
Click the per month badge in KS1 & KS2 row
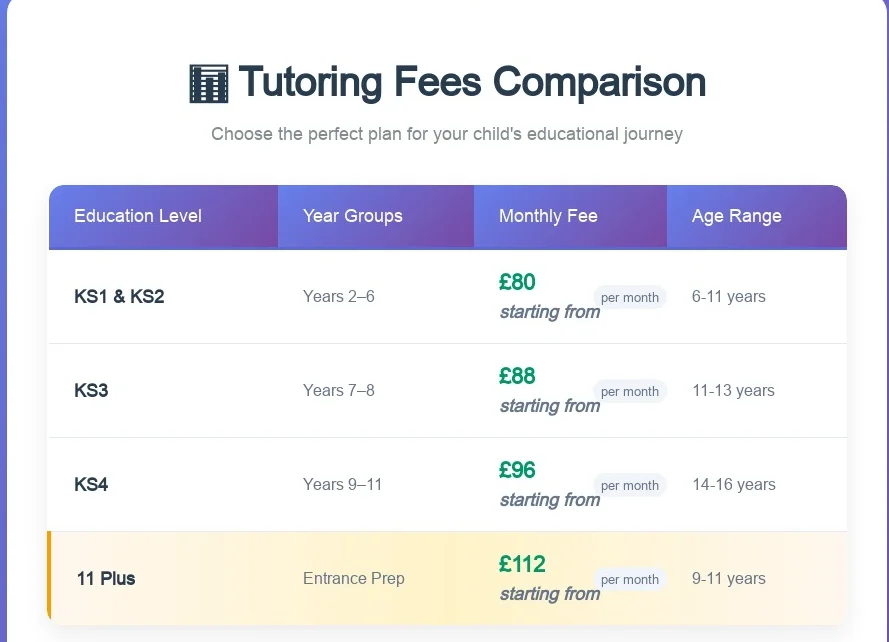tap(629, 297)
